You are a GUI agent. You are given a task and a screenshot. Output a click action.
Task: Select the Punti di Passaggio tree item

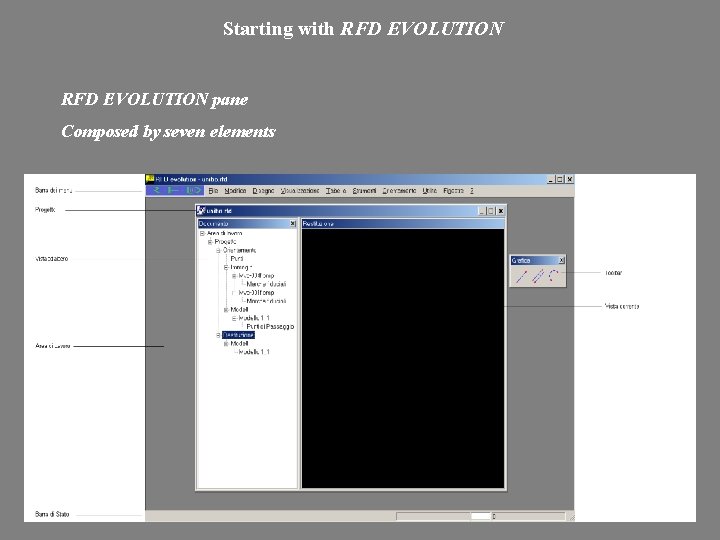tap(270, 326)
